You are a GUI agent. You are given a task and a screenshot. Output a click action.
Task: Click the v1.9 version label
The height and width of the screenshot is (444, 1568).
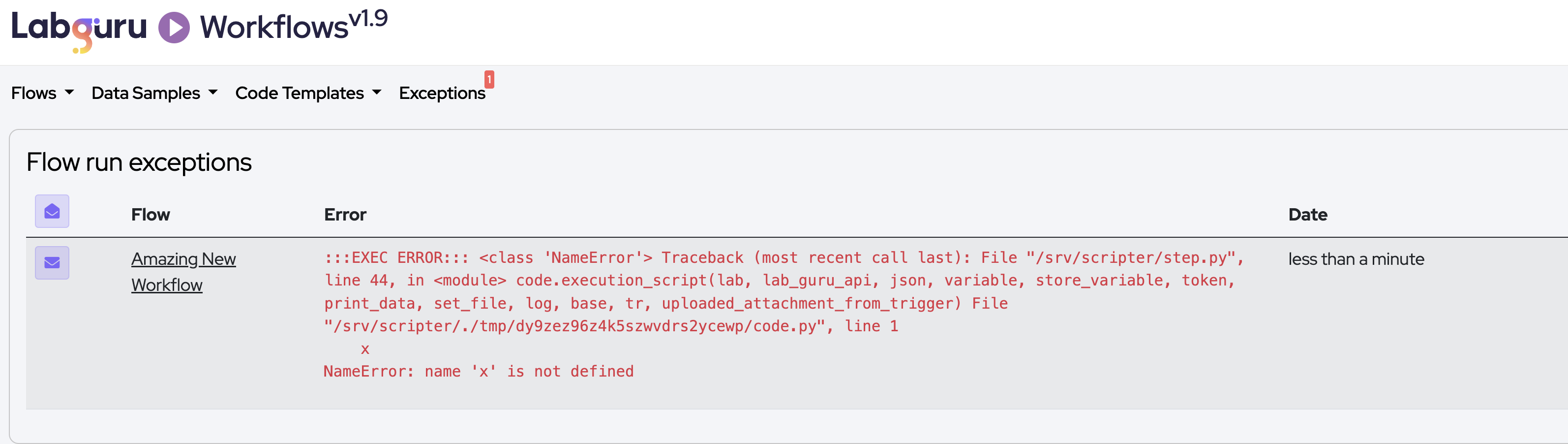pos(368,19)
